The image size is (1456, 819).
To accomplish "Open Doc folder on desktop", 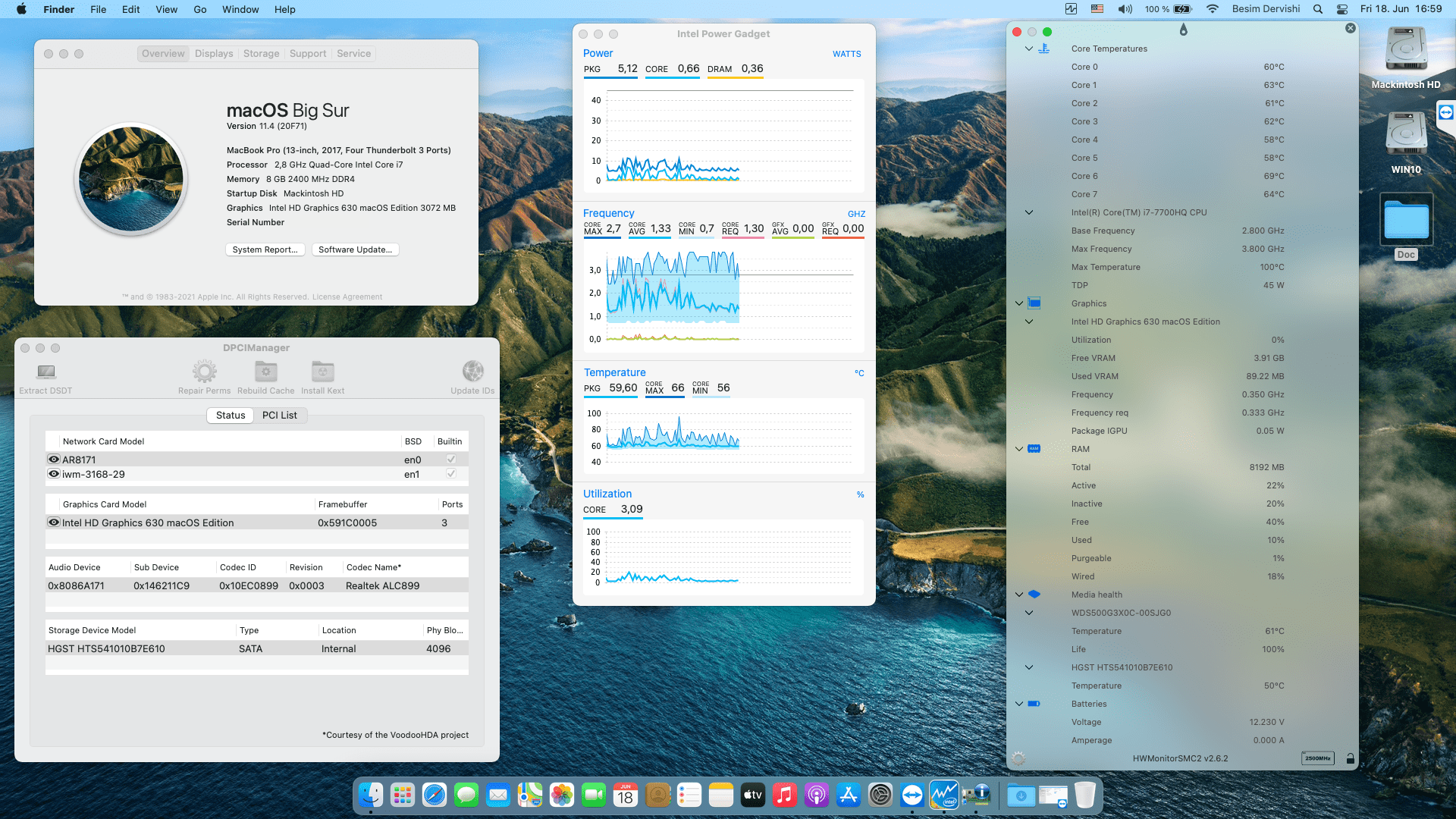I will pos(1406,220).
